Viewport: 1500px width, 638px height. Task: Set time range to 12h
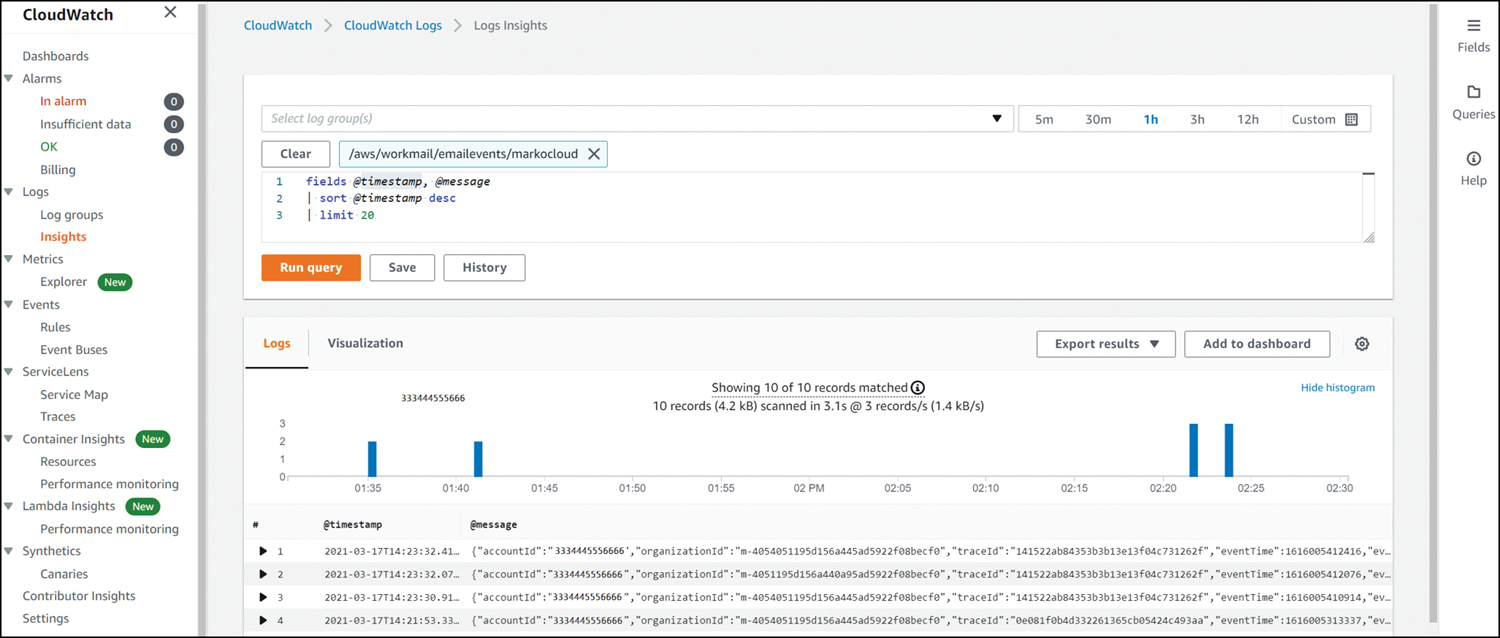click(x=1248, y=119)
